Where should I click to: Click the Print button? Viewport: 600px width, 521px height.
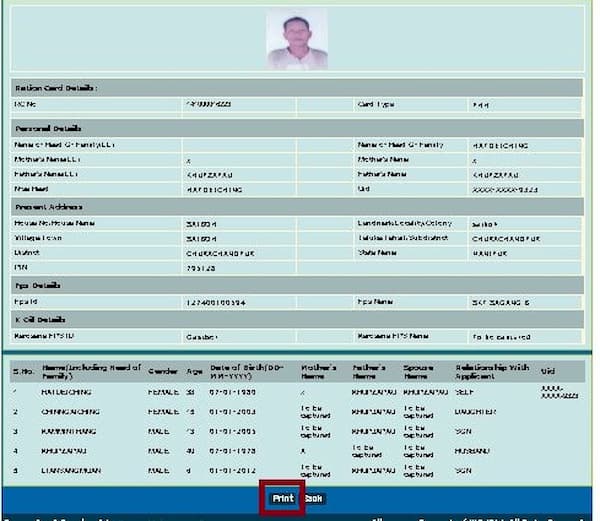(283, 498)
